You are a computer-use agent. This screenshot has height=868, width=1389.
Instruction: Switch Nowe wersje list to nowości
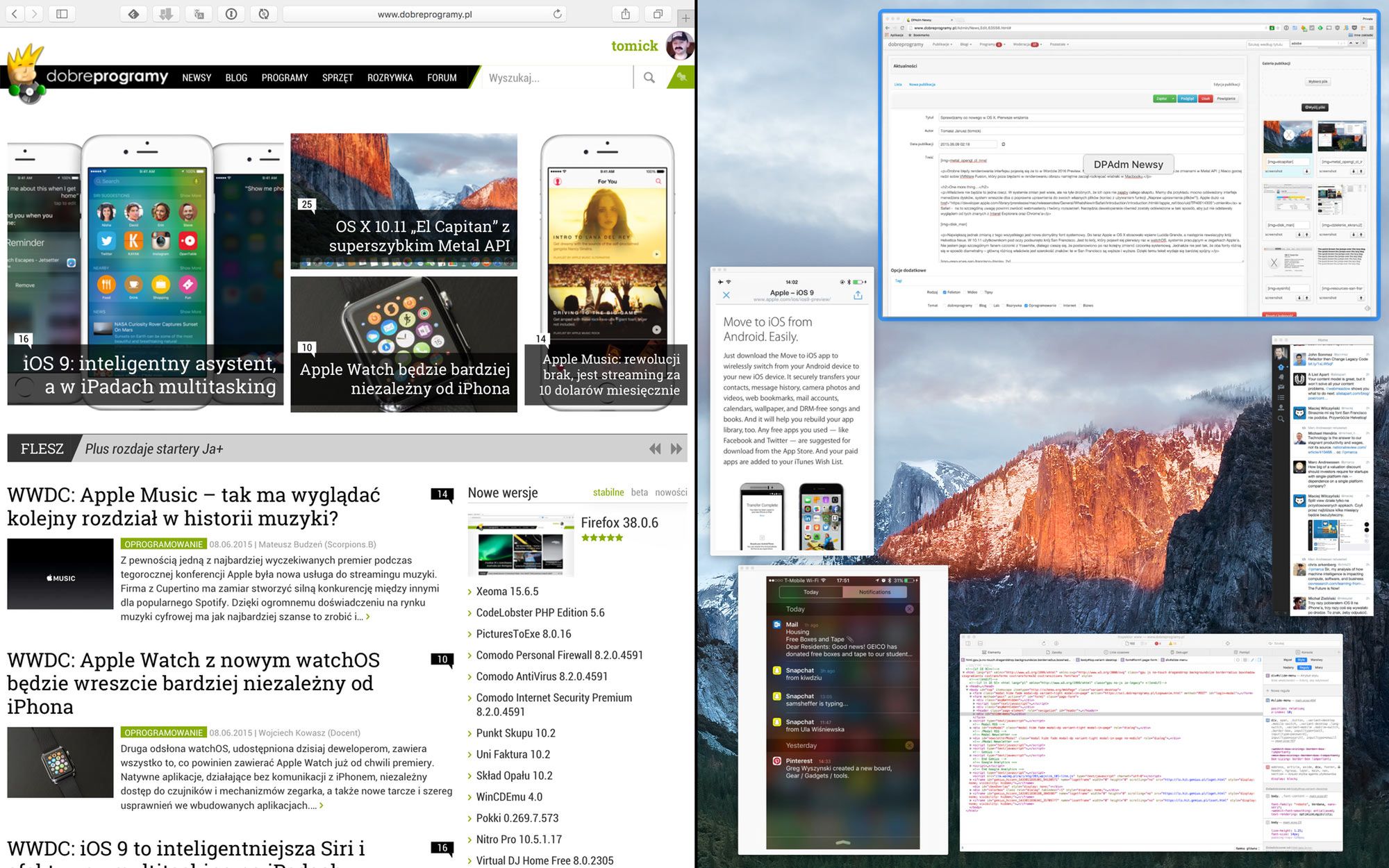click(671, 492)
